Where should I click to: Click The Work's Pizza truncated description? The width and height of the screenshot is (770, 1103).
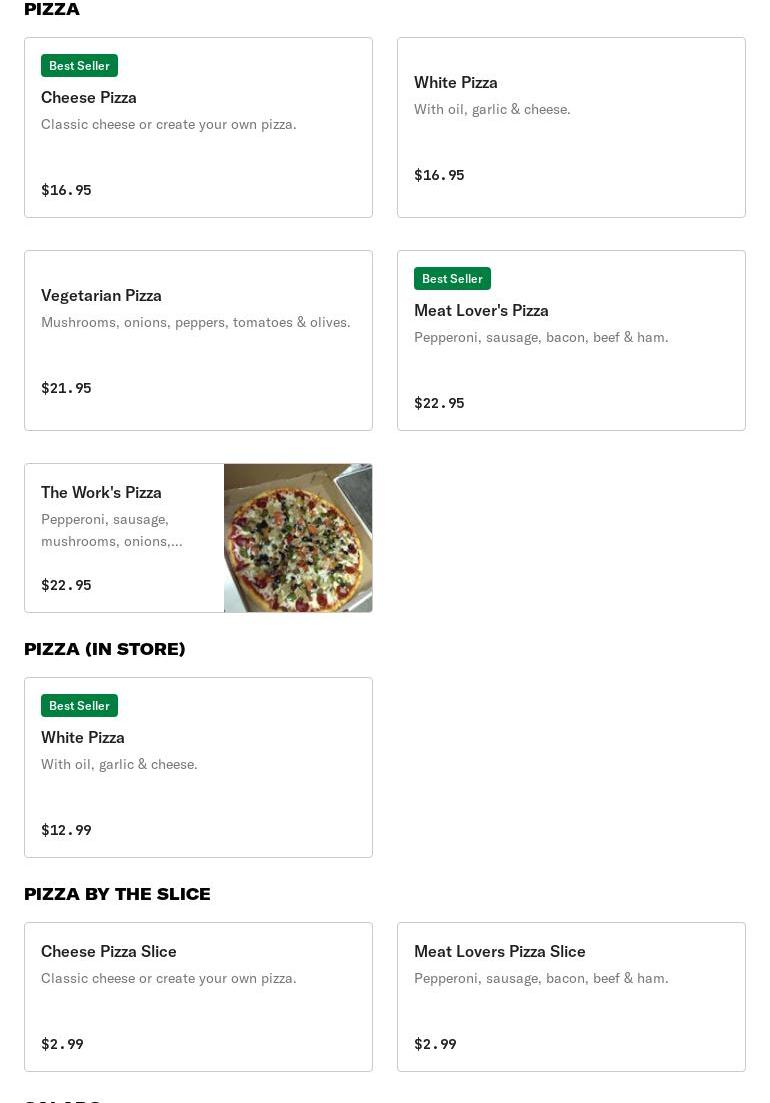(112, 530)
